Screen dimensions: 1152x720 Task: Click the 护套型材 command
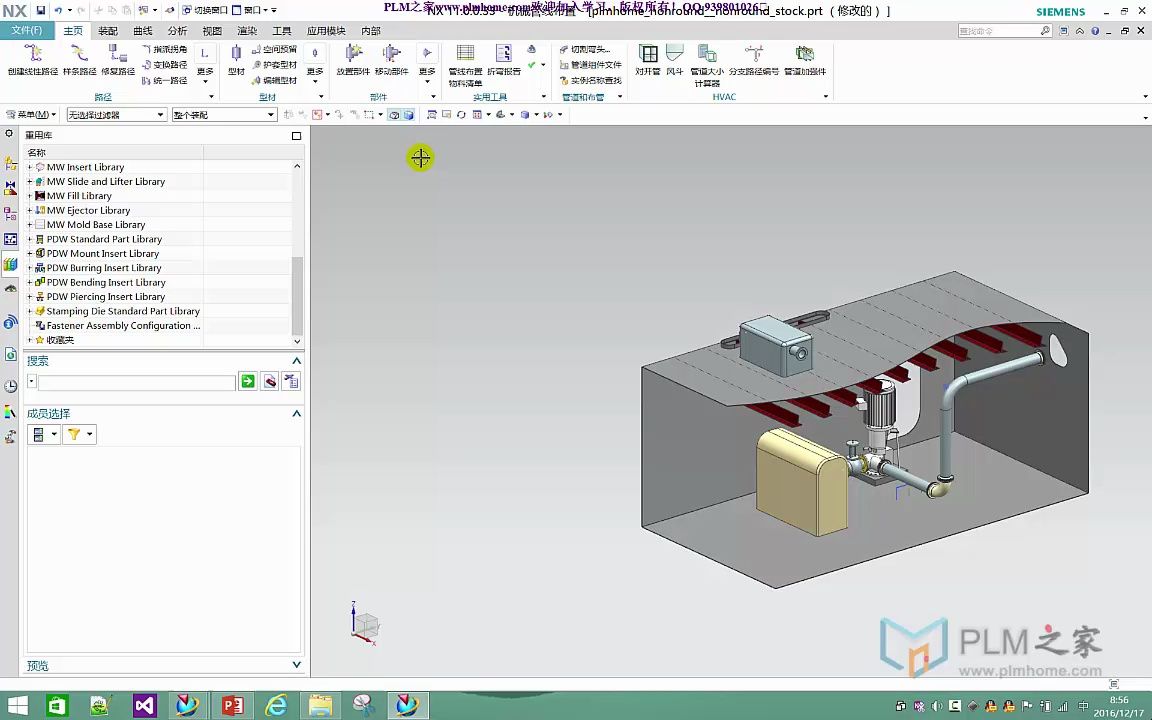click(x=274, y=65)
